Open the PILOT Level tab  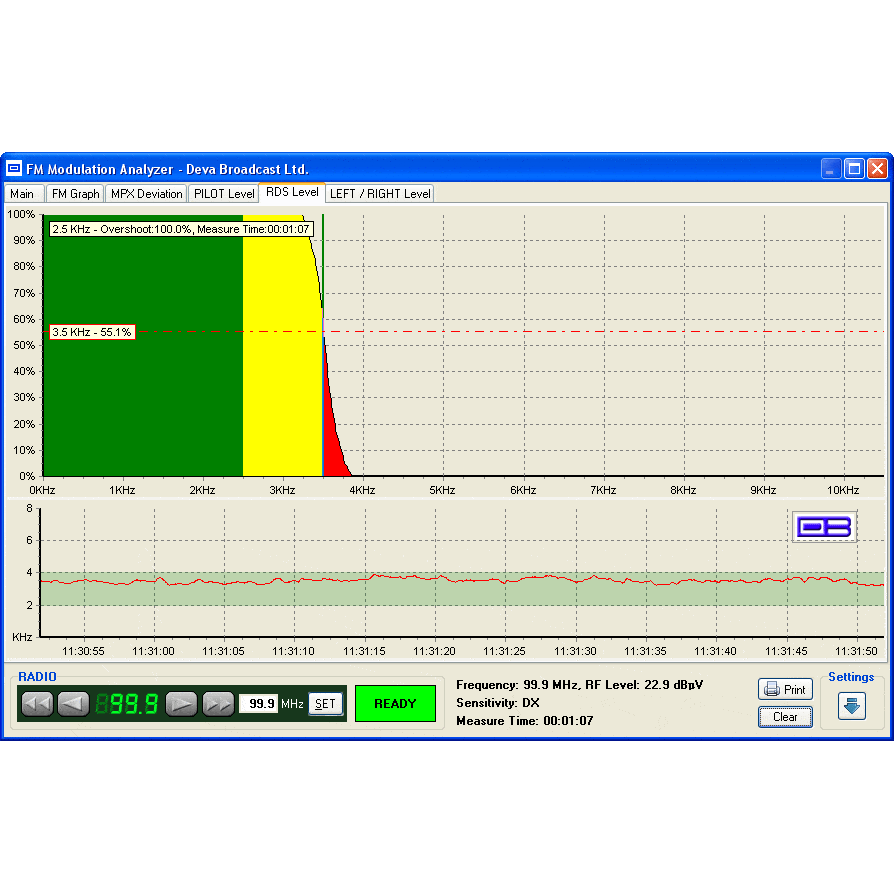click(x=224, y=194)
